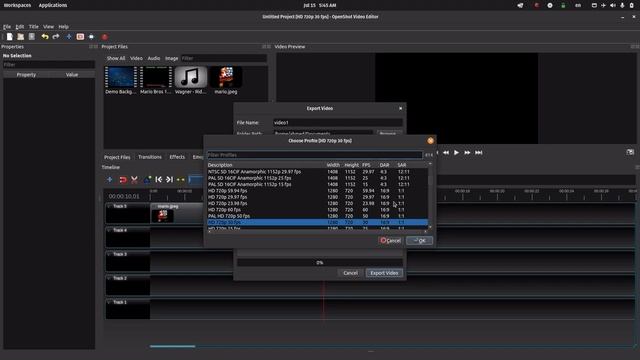Click the Properties panel dock controls icon
Viewport: 640px width, 360px height.
pos(93,47)
